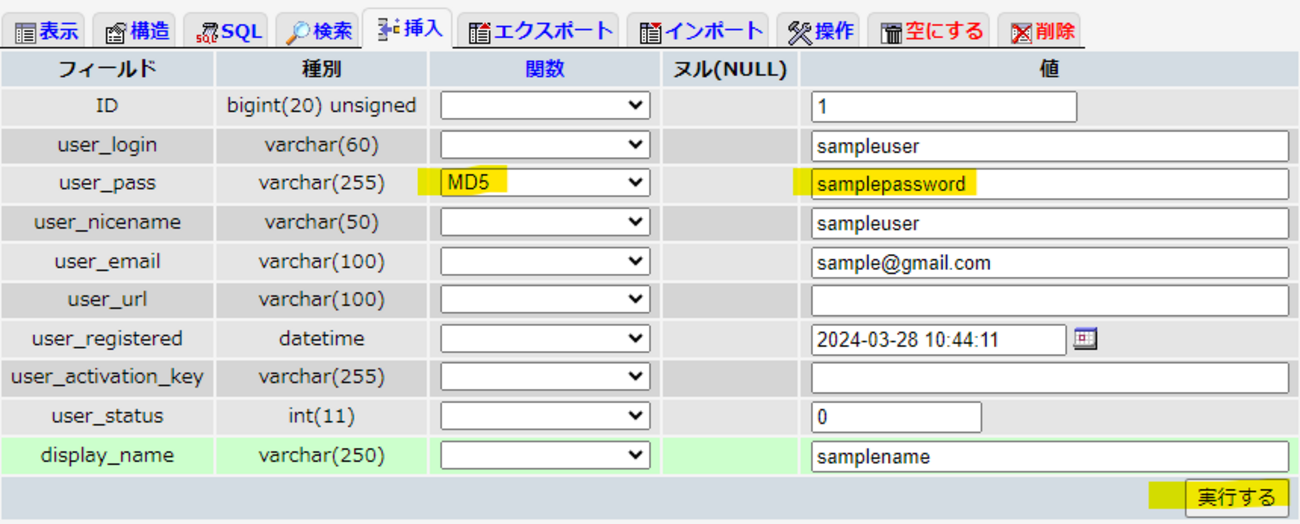Focus the empty user_url value field

[x=1050, y=300]
